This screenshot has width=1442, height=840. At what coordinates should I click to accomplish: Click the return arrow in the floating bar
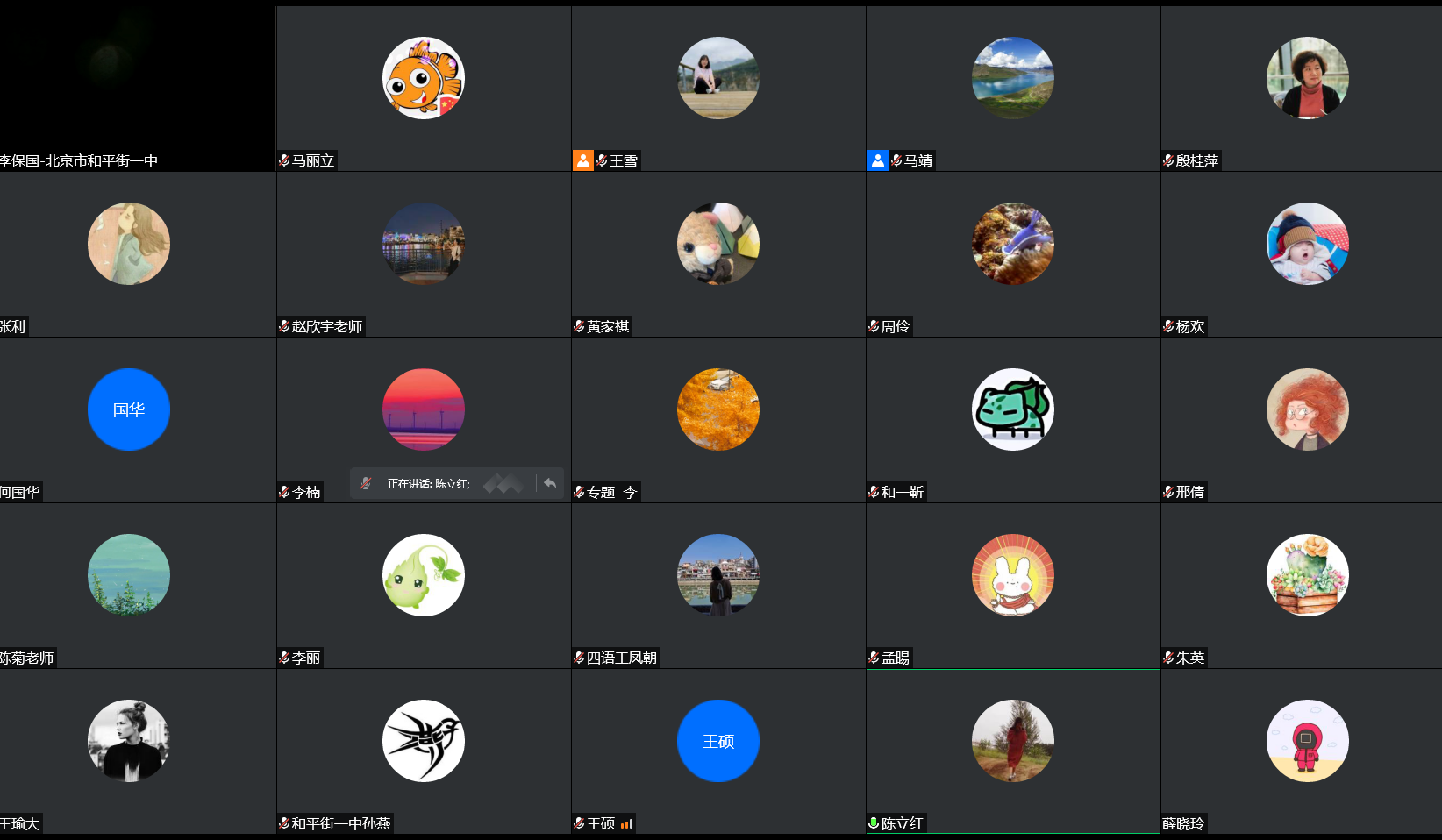(x=550, y=483)
